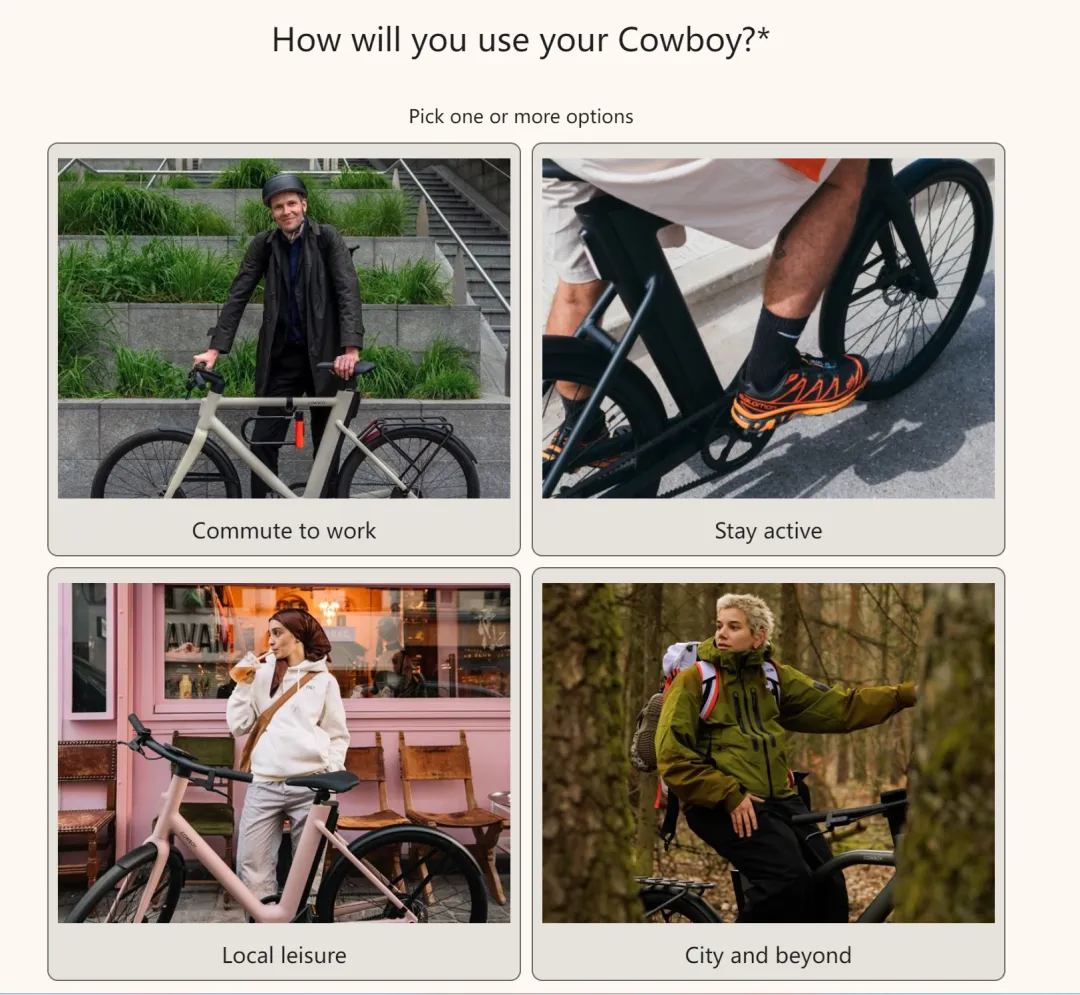Viewport: 1080px width, 995px height.
Task: Click the forest rider in green jacket photo
Action: (x=768, y=753)
